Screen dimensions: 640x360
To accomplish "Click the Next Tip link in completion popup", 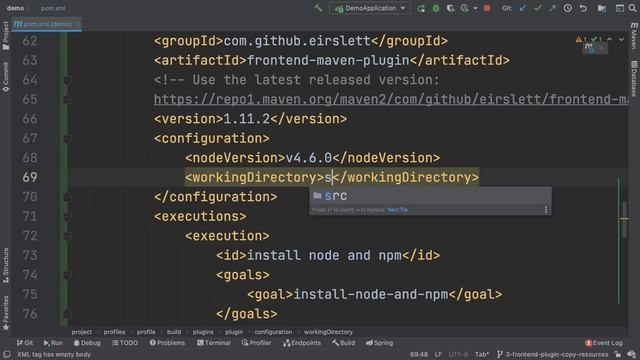I will [397, 210].
